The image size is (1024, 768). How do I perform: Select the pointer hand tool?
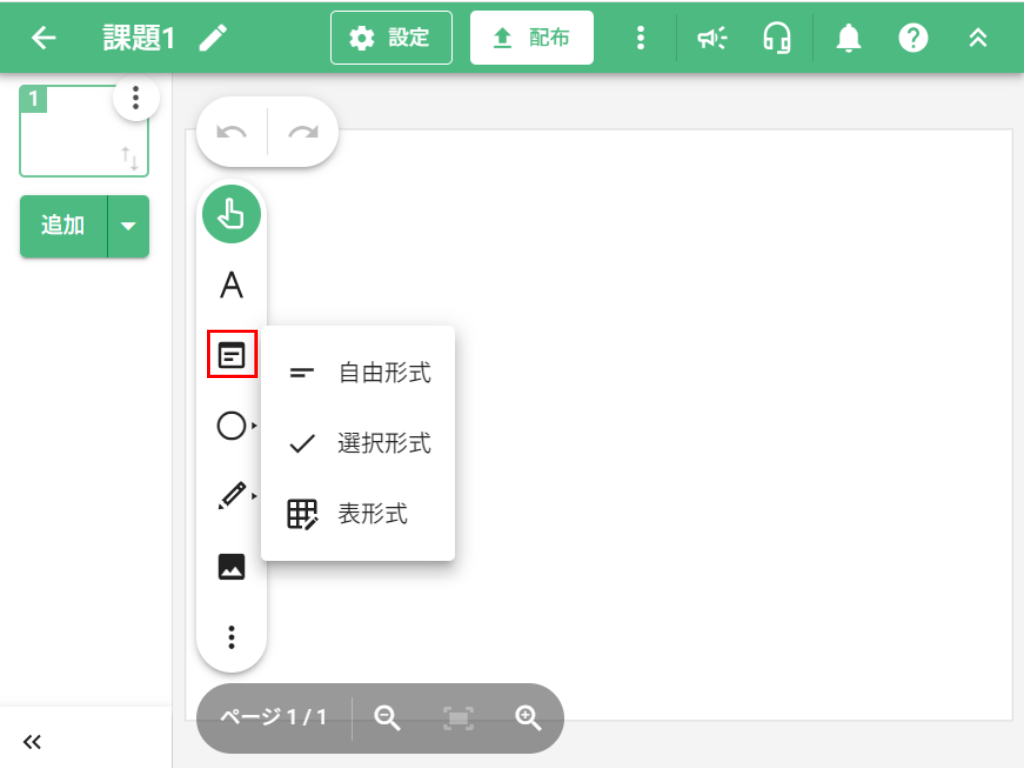[x=231, y=214]
